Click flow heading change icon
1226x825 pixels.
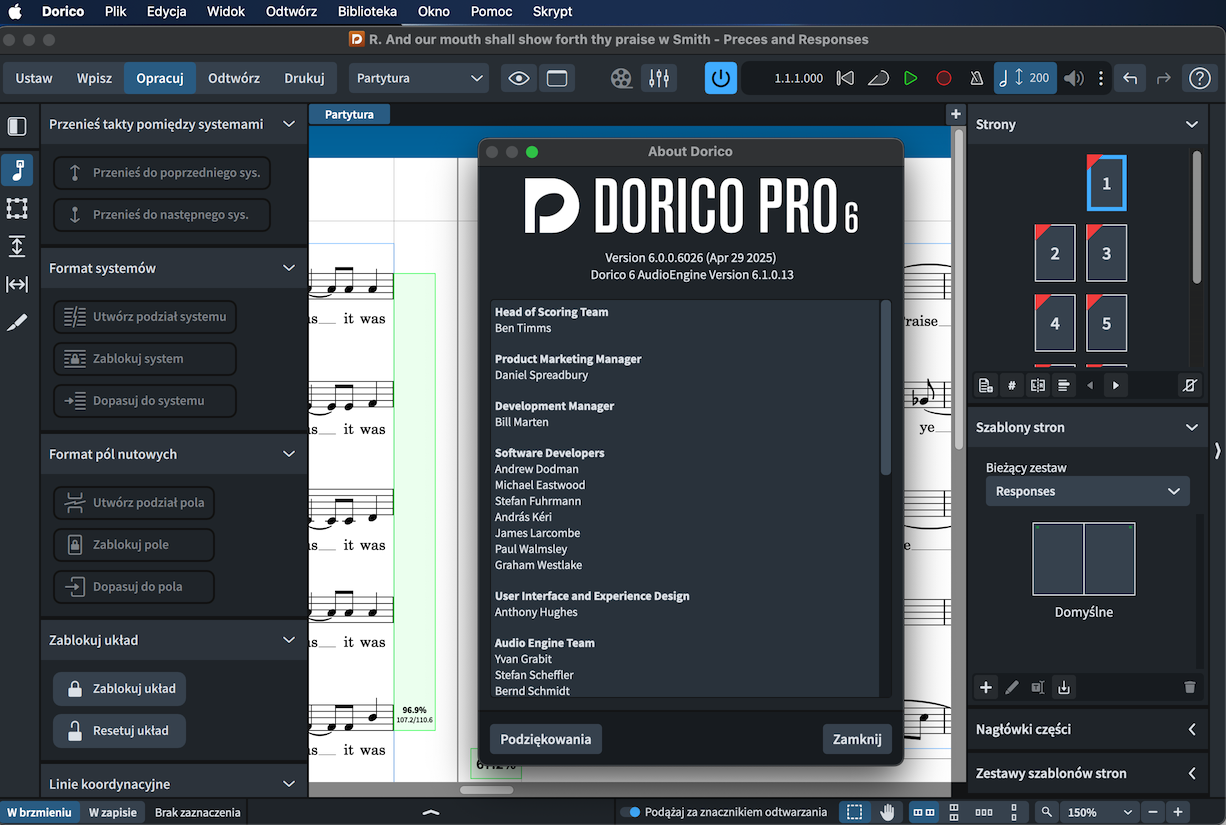(1064, 385)
